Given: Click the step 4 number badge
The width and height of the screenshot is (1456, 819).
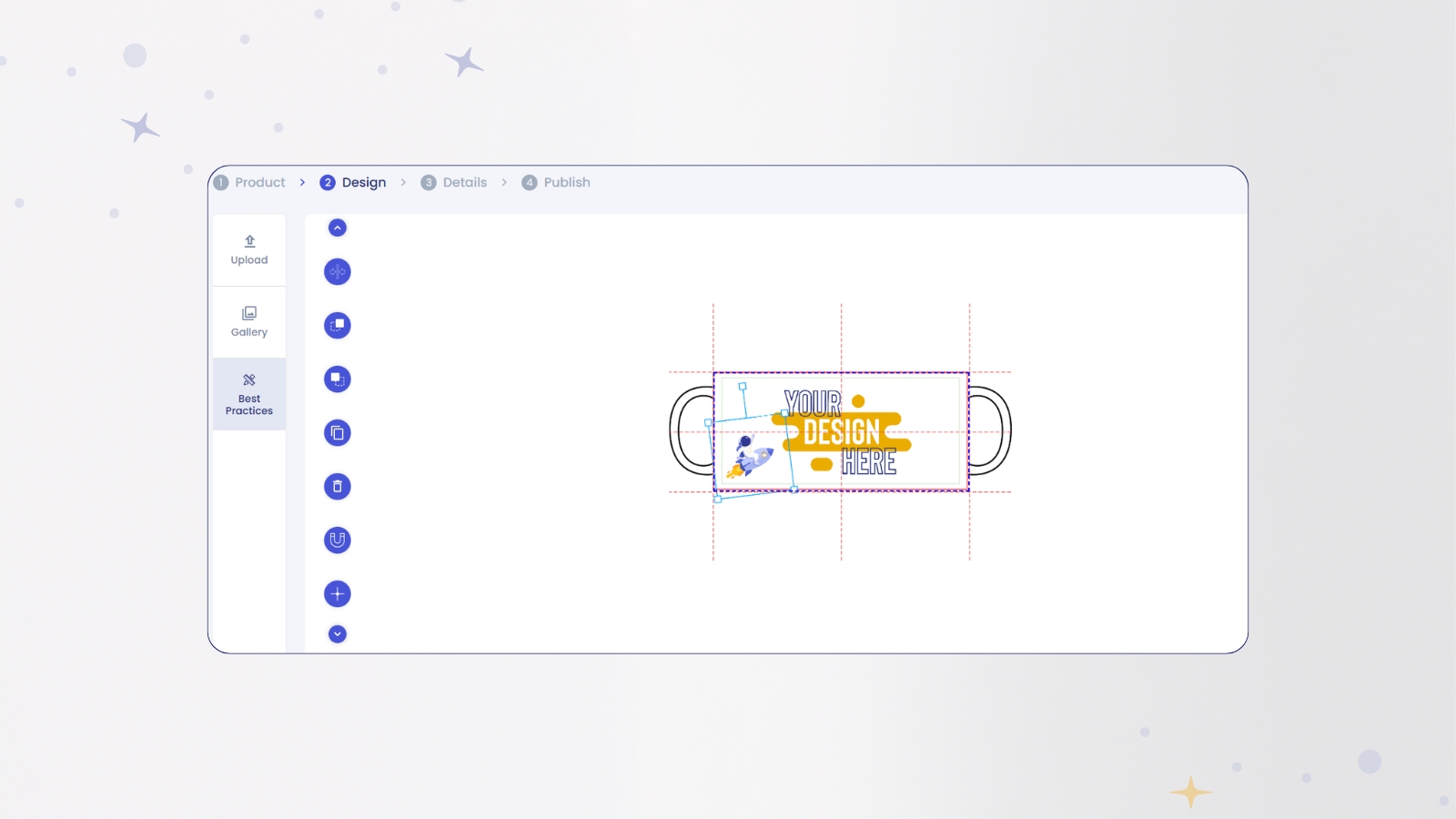Looking at the screenshot, I should click(530, 183).
